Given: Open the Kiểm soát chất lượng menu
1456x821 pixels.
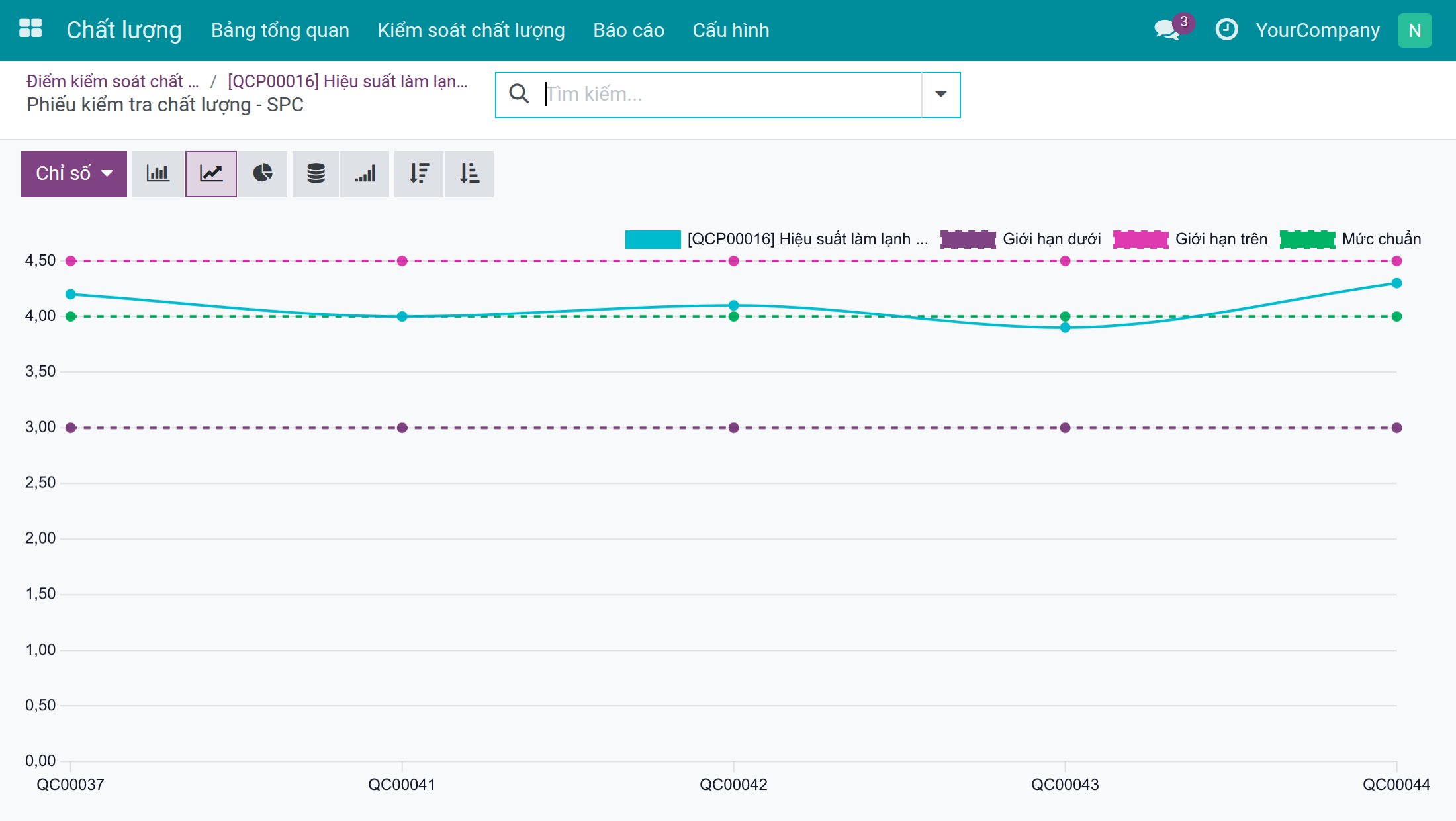Looking at the screenshot, I should click(471, 30).
